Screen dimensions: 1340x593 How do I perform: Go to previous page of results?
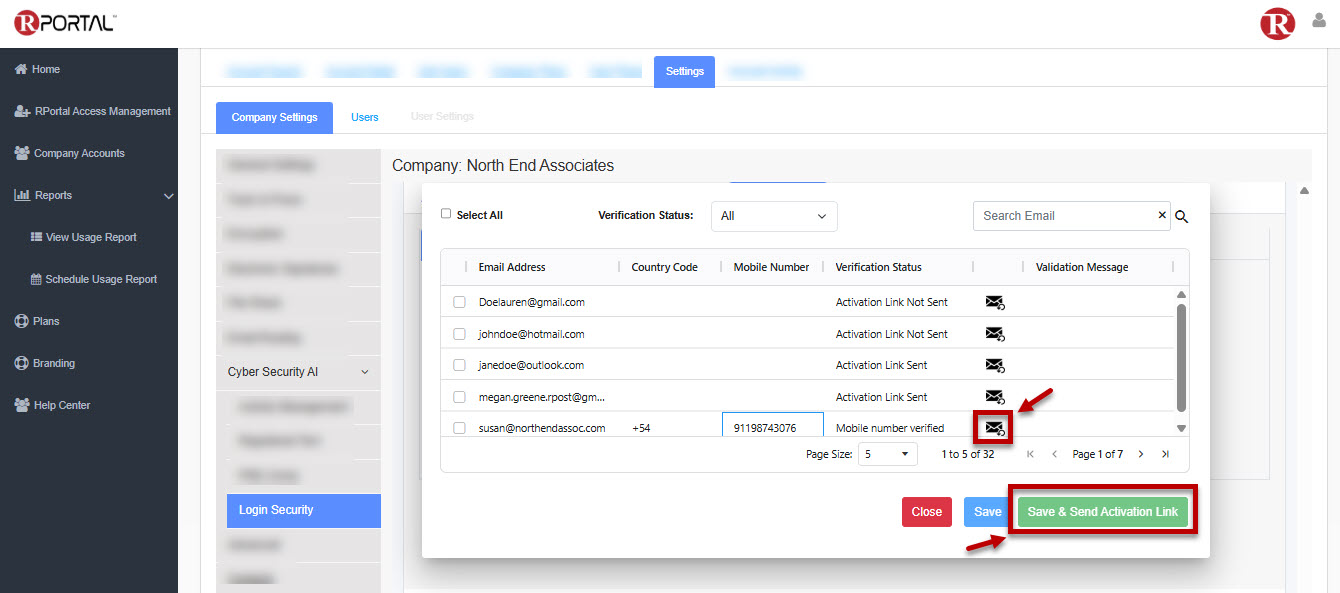click(x=1054, y=454)
